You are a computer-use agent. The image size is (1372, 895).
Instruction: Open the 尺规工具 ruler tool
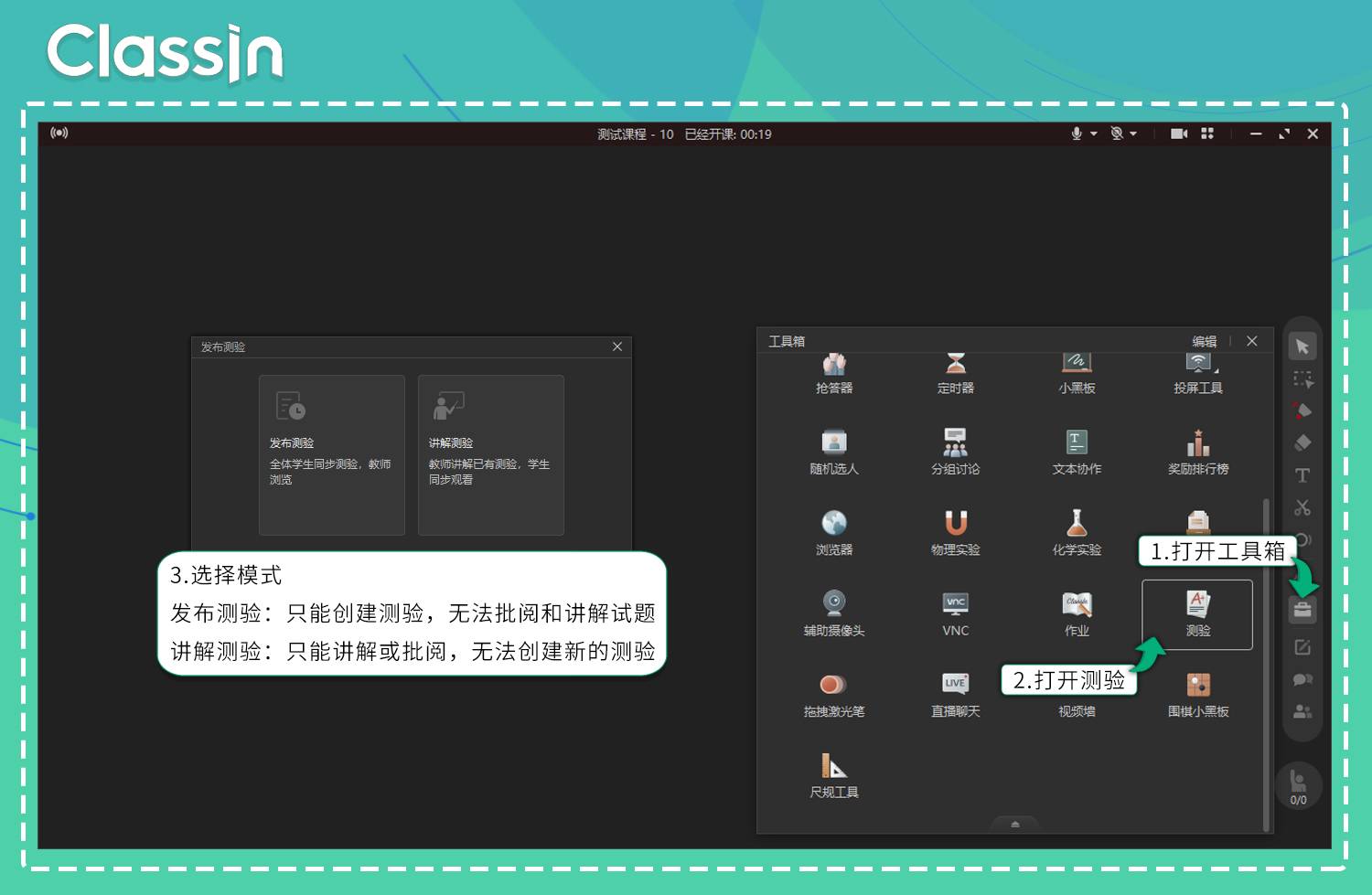pyautogui.click(x=834, y=775)
